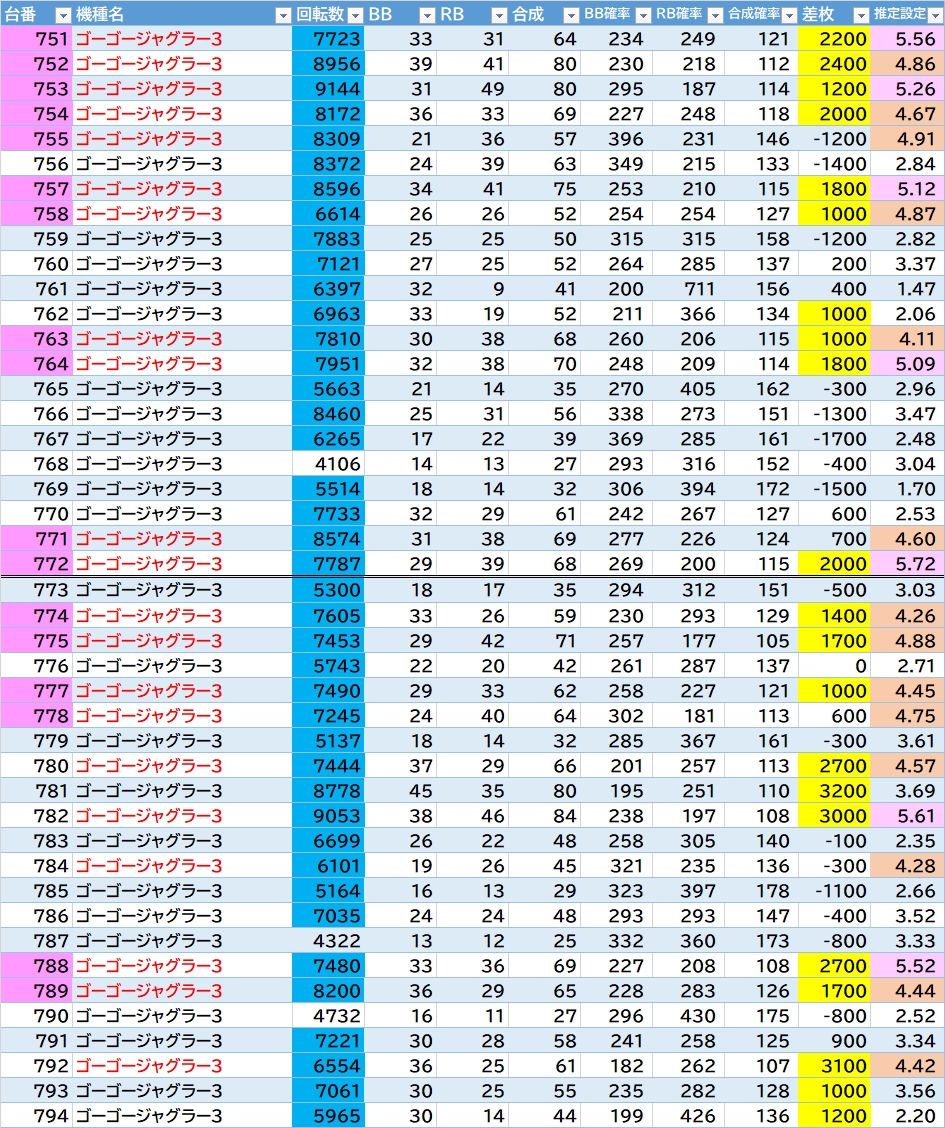
Task: Select machine number cell 751
Action: [x=37, y=39]
